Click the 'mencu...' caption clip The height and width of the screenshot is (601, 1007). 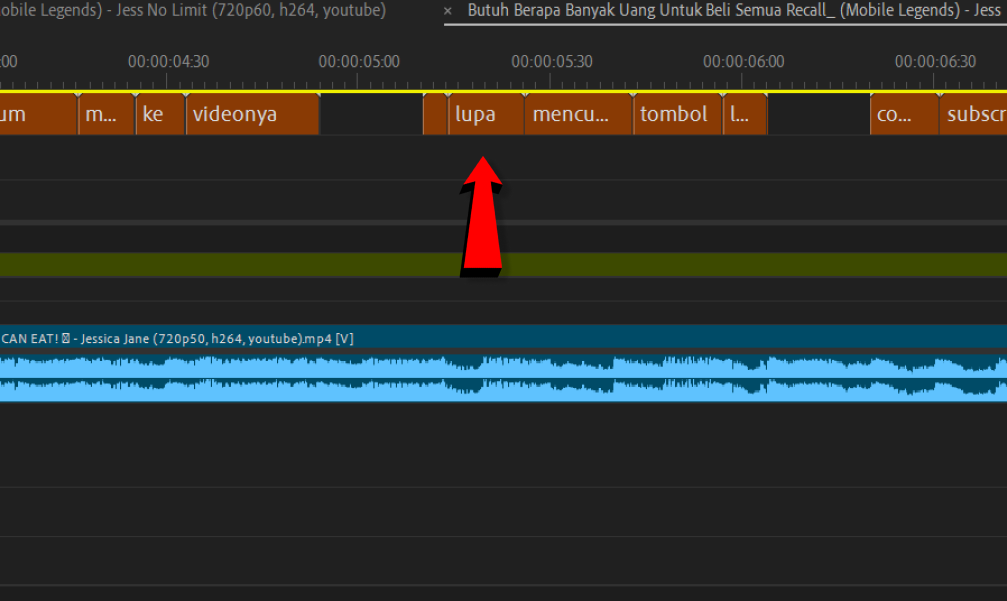tap(578, 114)
